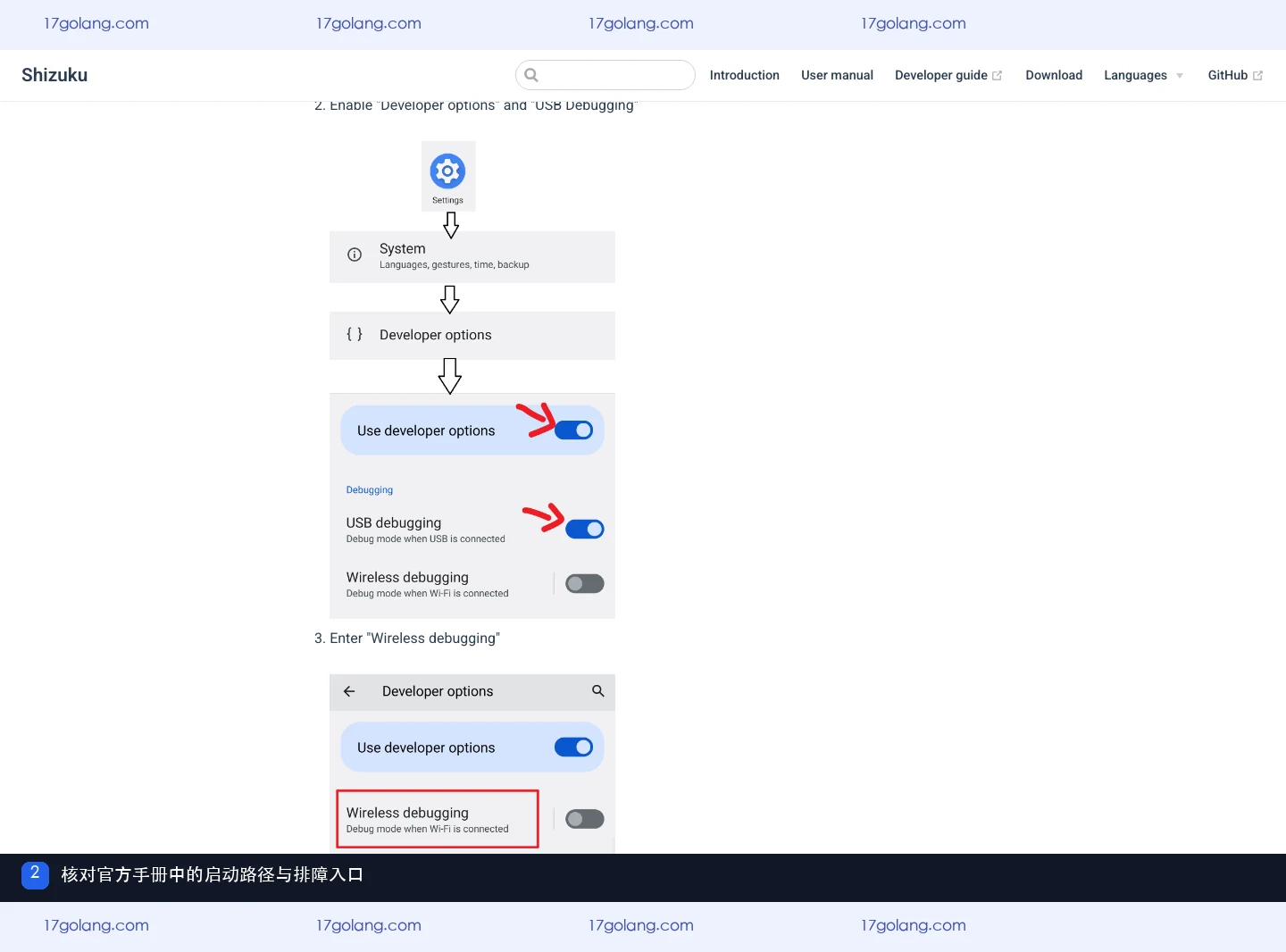Click the Languages dropdown arrow
1286x952 pixels.
coord(1180,76)
